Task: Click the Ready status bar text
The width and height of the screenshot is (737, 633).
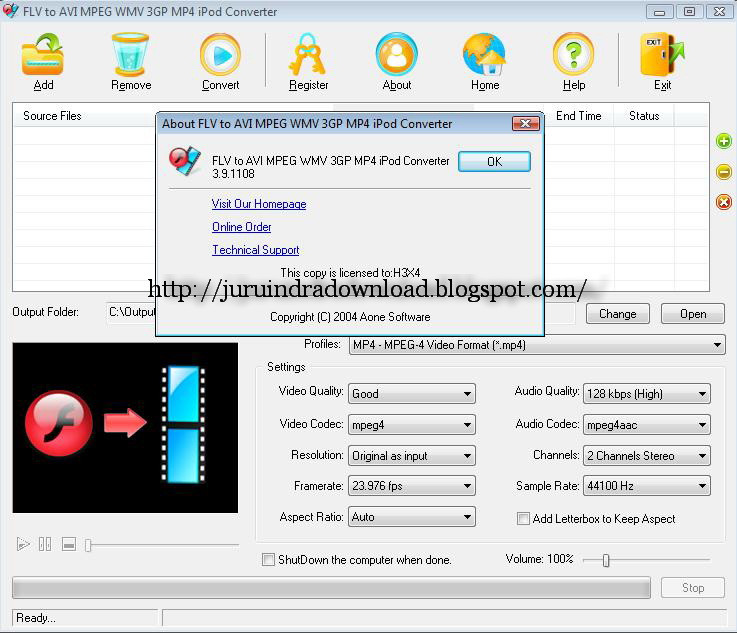Action: (x=36, y=617)
